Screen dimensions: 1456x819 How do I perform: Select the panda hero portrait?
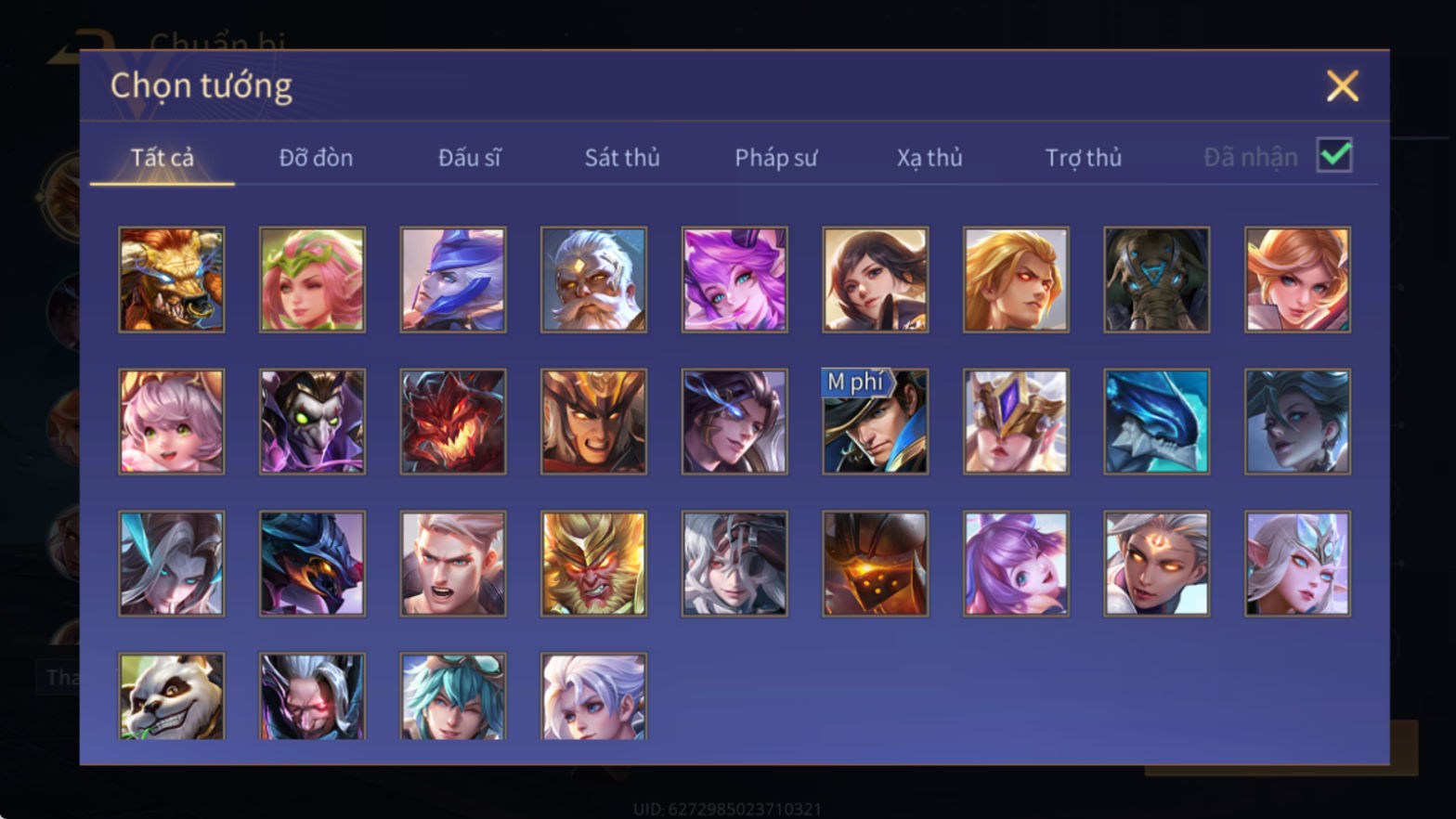pos(172,696)
